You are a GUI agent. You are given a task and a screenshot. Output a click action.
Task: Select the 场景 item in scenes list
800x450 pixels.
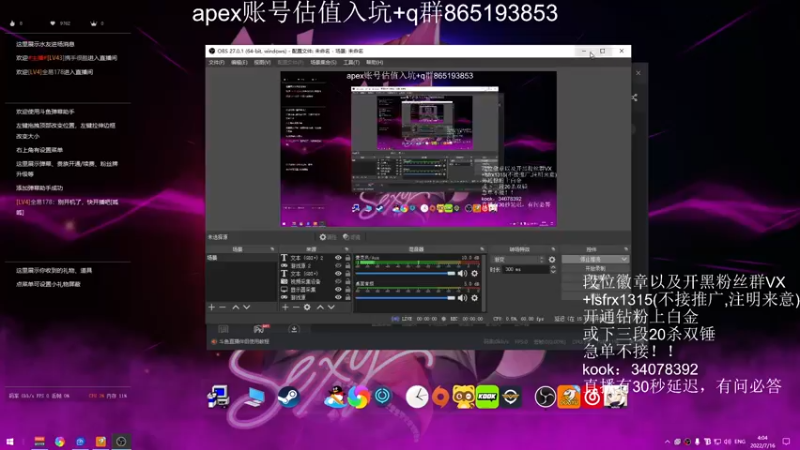coord(242,258)
